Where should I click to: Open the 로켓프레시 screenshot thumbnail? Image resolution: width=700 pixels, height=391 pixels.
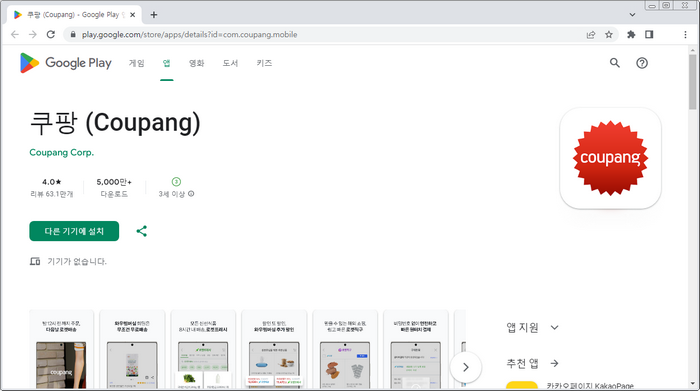coord(203,349)
